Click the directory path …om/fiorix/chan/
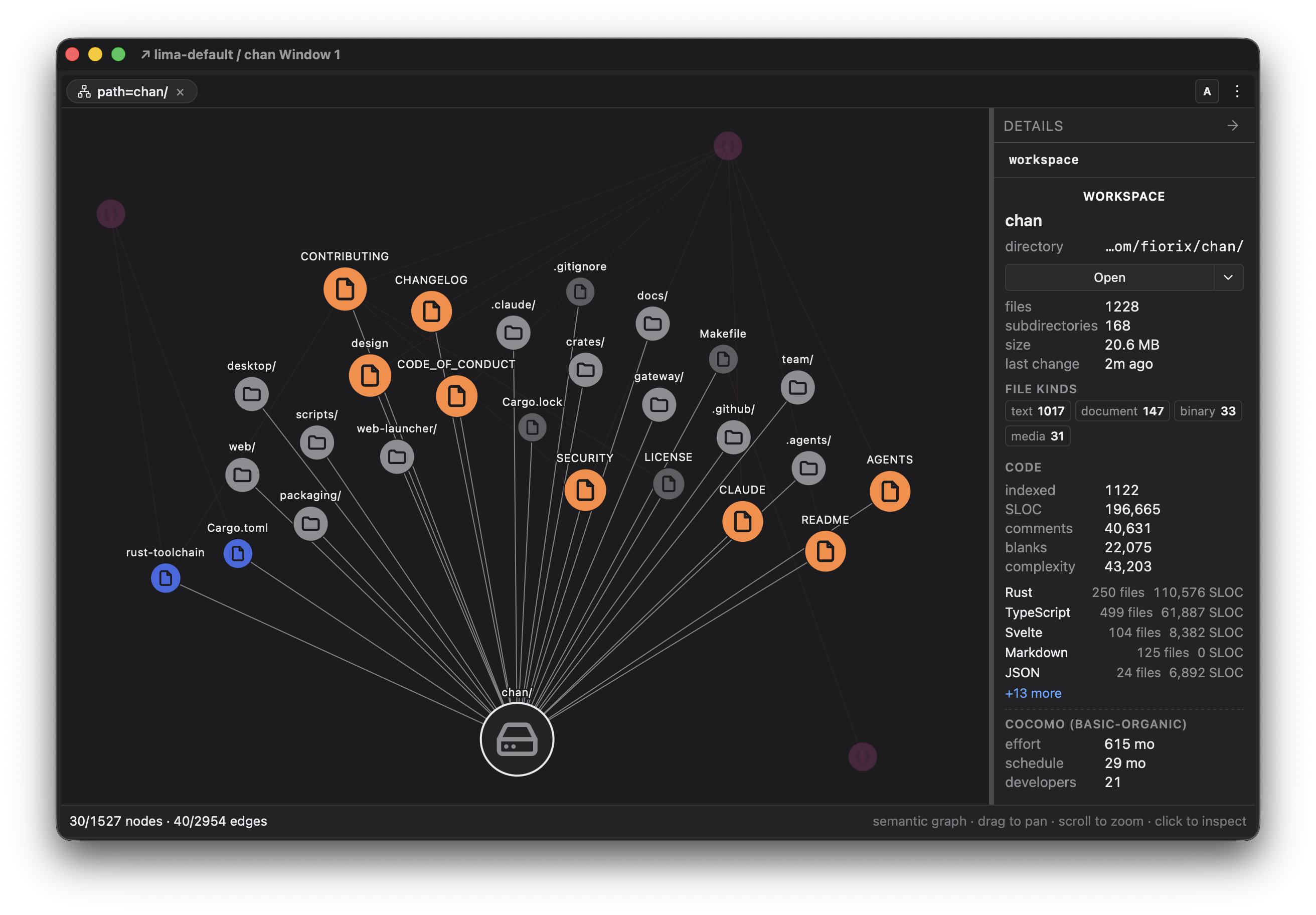Image resolution: width=1316 pixels, height=915 pixels. pos(1174,246)
